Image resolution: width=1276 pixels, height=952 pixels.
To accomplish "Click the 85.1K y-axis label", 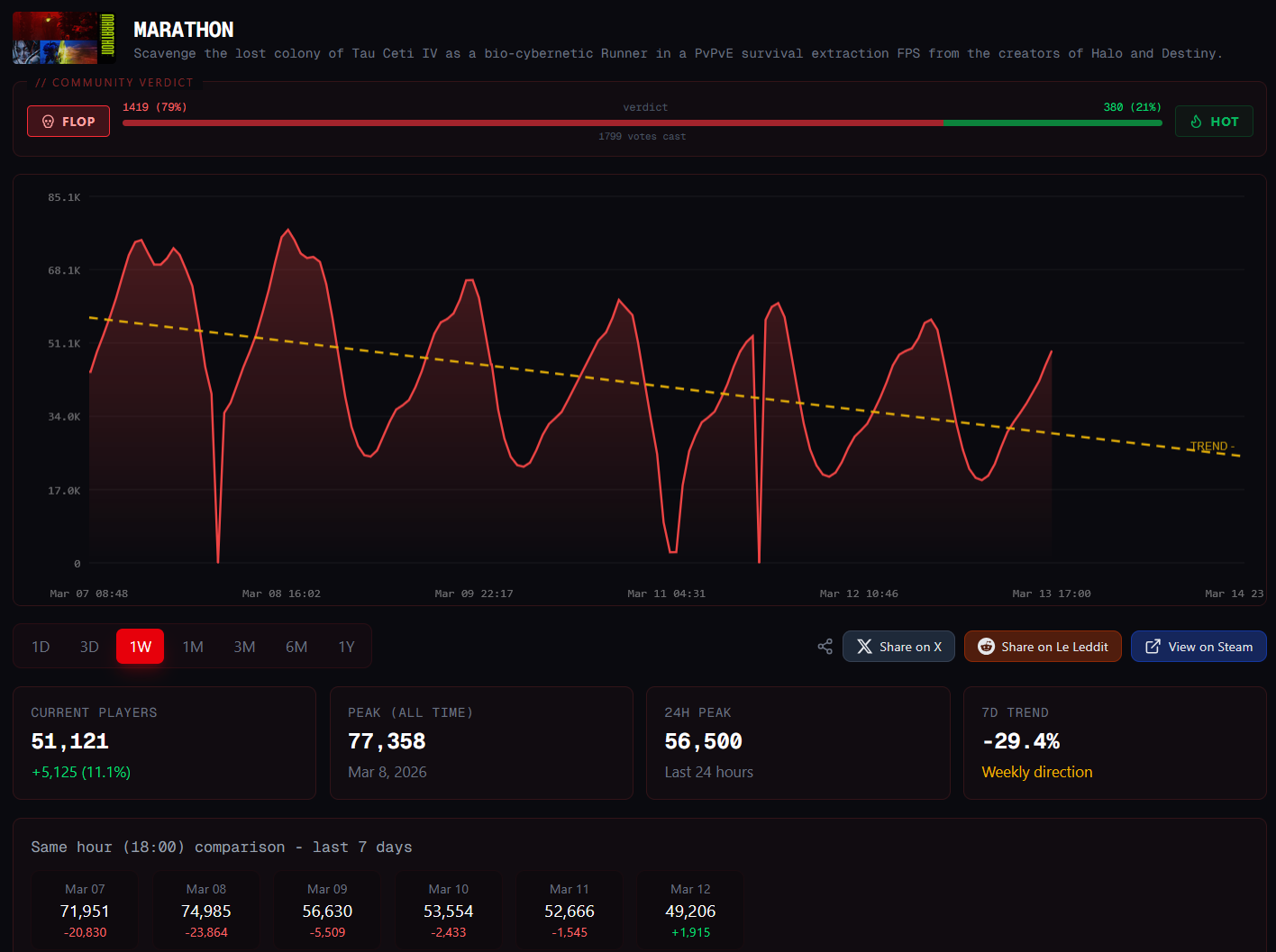I will (x=65, y=197).
